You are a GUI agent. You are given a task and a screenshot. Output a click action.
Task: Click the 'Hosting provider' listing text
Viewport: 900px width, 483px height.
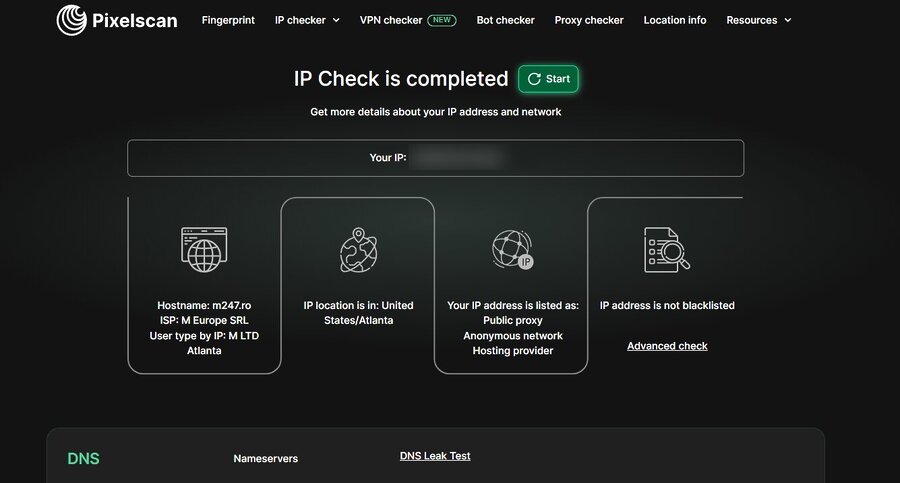click(513, 351)
